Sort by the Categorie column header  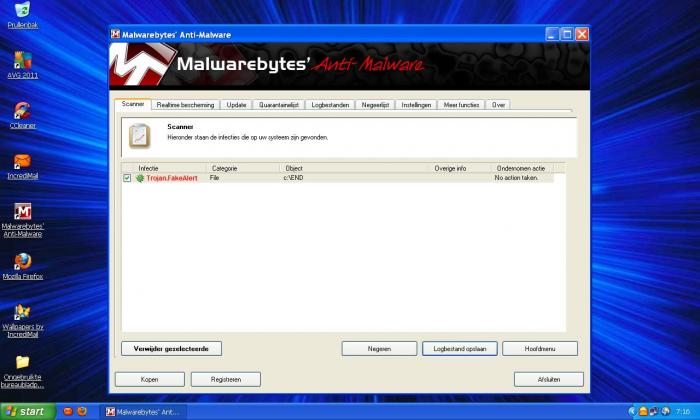tap(242, 168)
